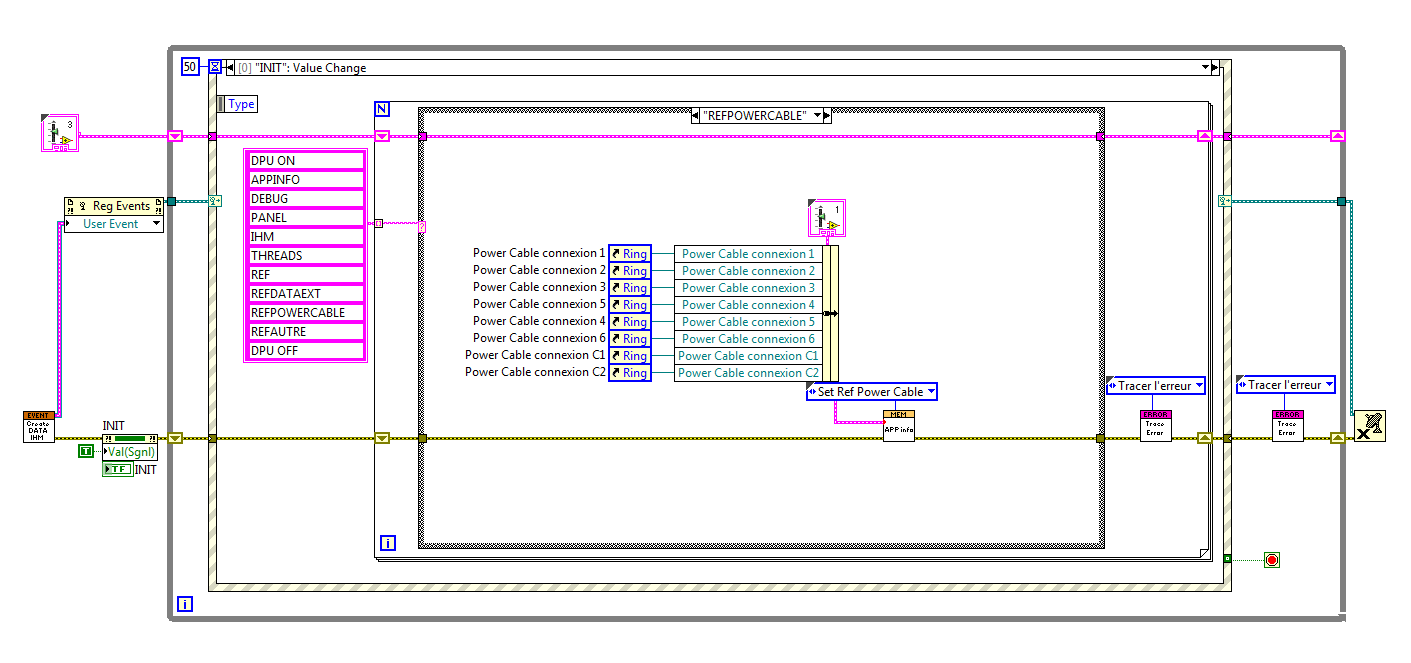Click the INIT boolean TF terminal
Screen dimensions: 1411x663
tap(117, 469)
